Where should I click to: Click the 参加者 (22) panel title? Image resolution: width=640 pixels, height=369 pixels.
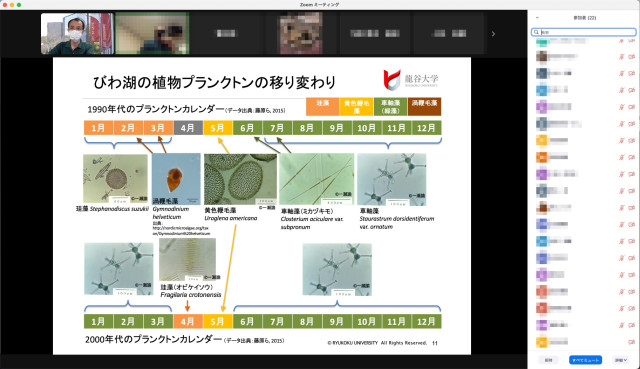[584, 18]
